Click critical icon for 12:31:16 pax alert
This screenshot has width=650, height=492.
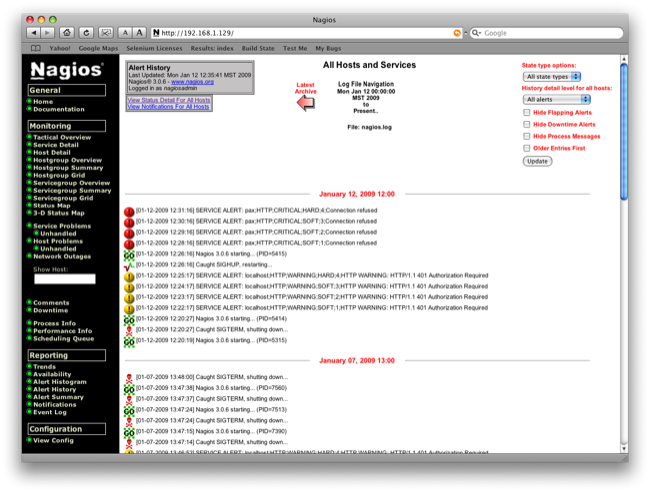tap(129, 211)
